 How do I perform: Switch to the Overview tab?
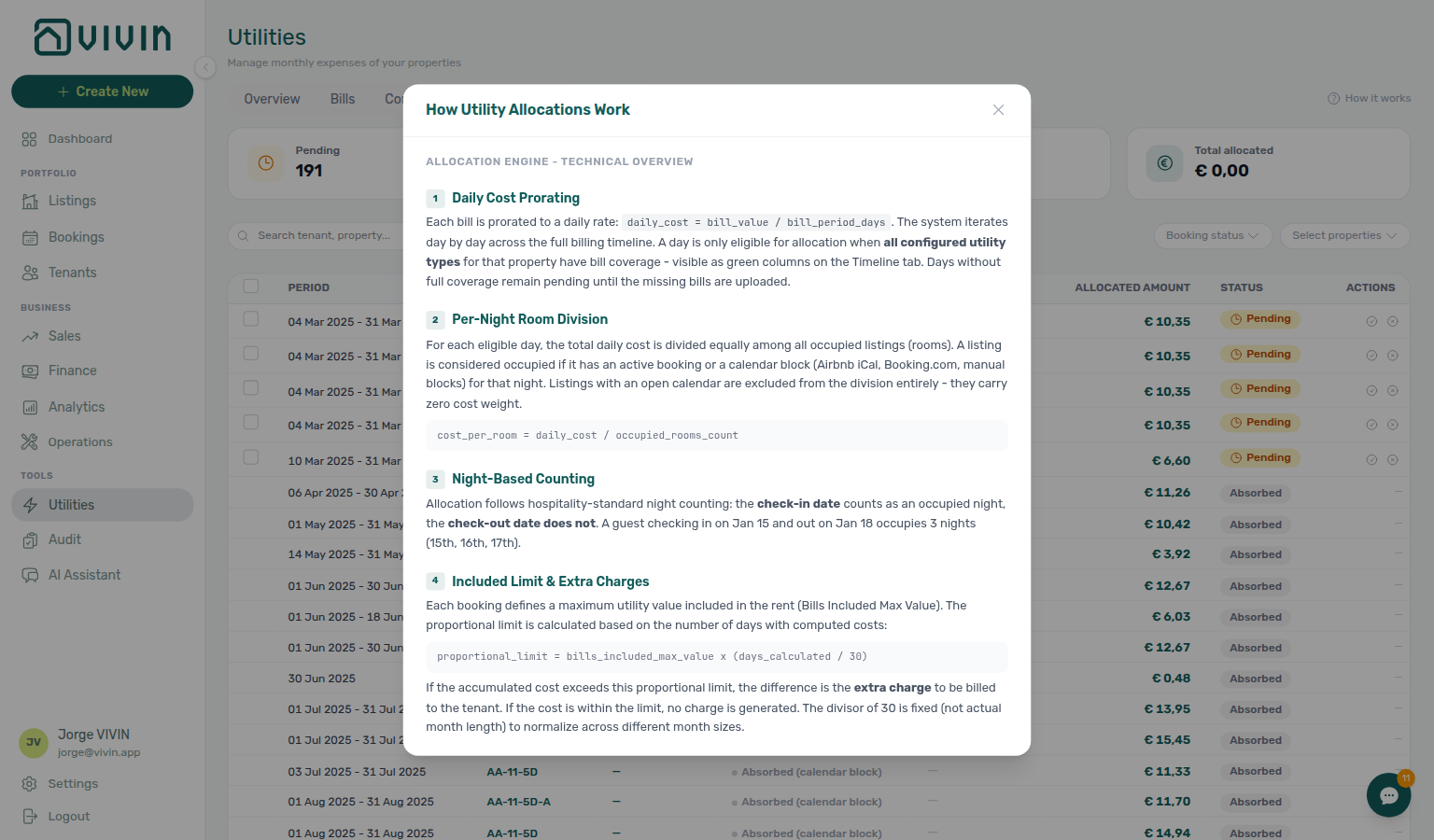click(x=272, y=99)
